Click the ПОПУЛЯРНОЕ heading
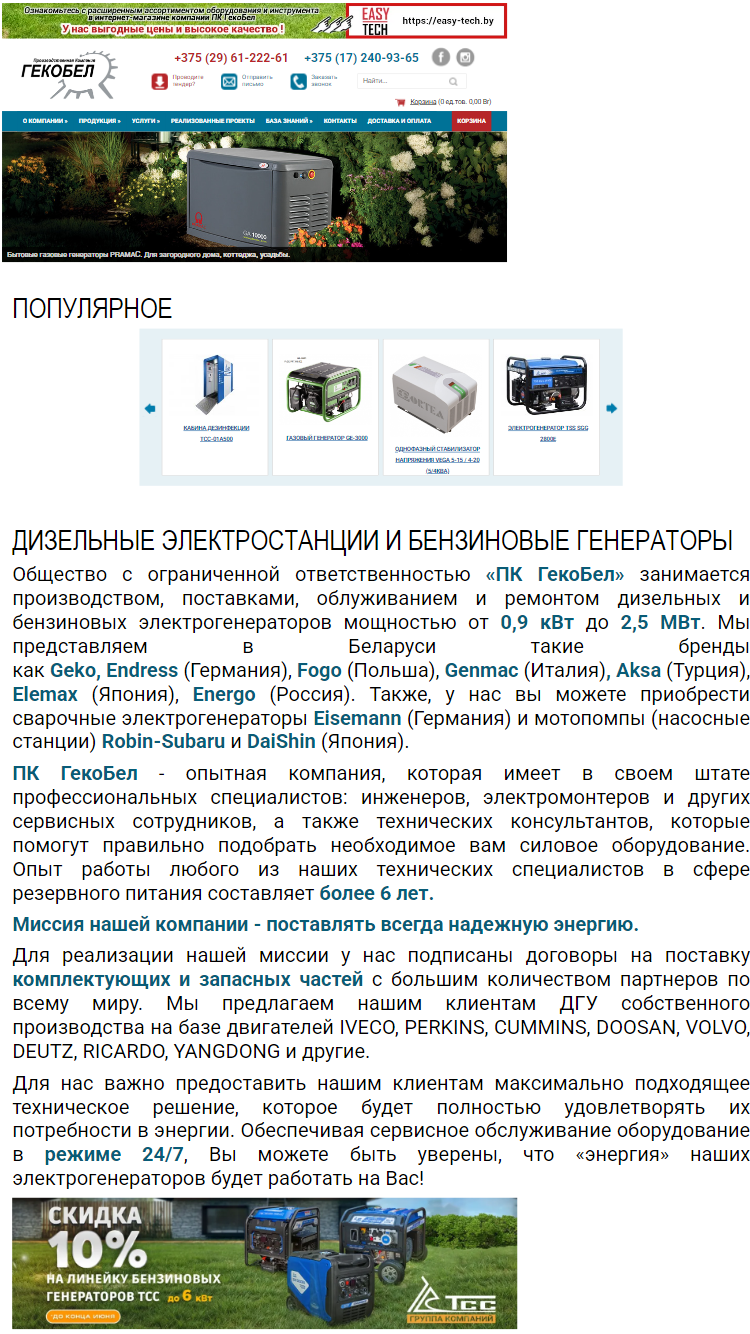This screenshot has width=750, height=1334. tap(92, 308)
